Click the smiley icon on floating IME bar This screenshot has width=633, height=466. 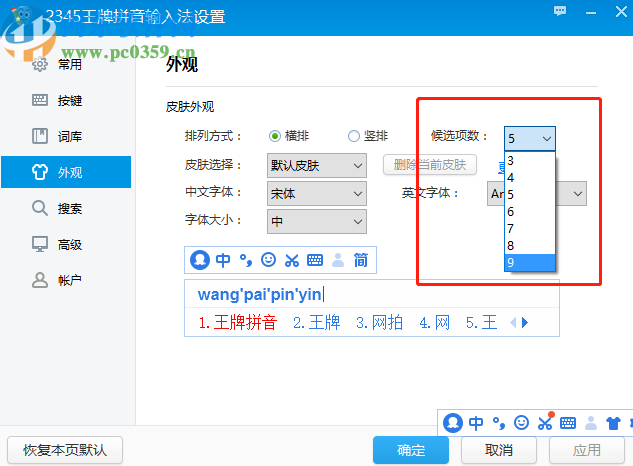[522, 423]
